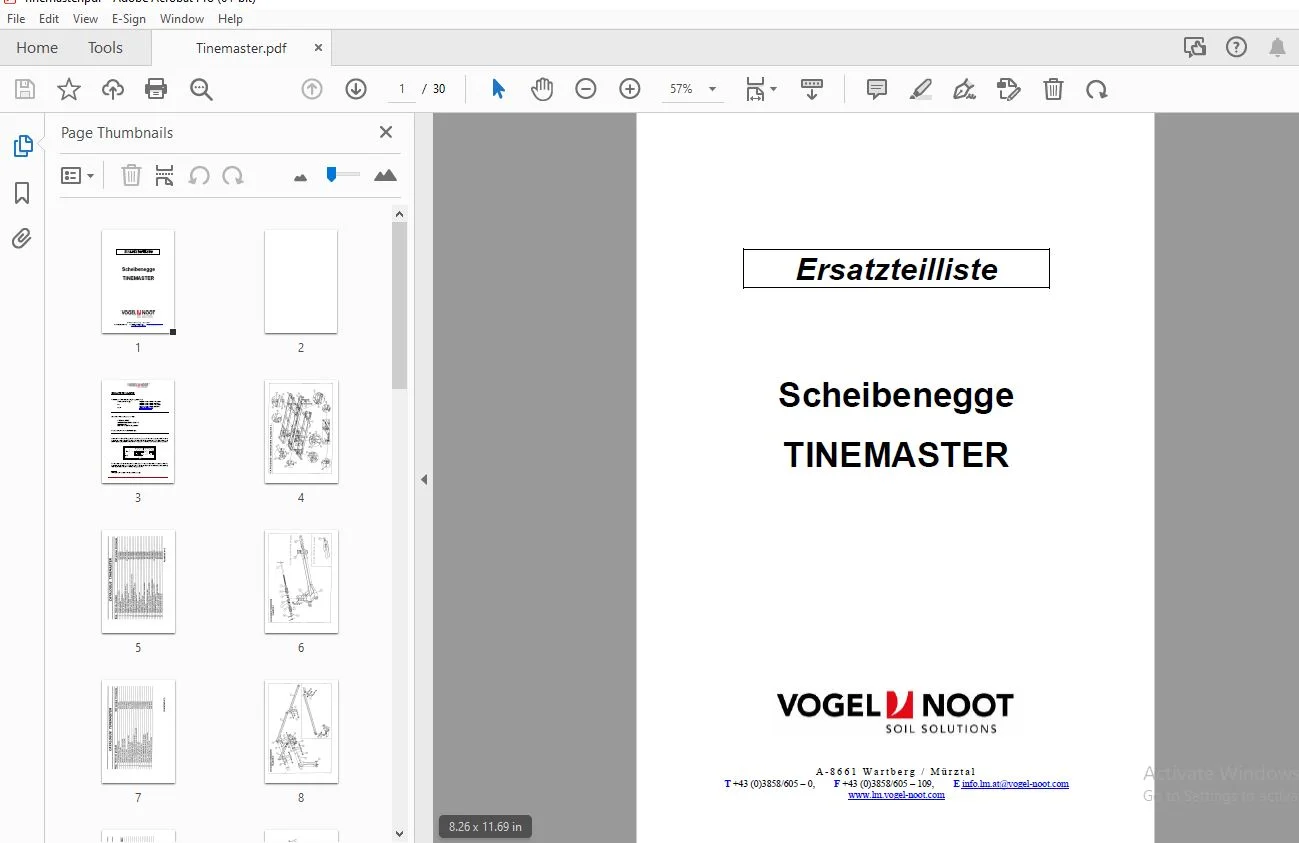Close the Tinemaster.pdf tab
1299x843 pixels.
(318, 47)
